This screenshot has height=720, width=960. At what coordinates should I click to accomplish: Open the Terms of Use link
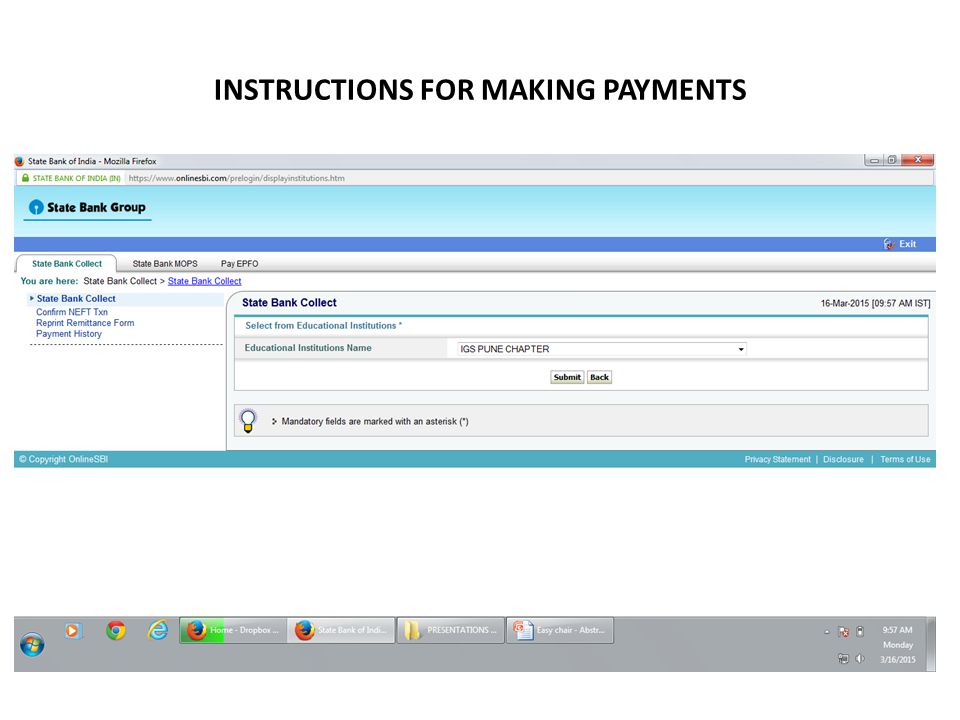pos(905,459)
